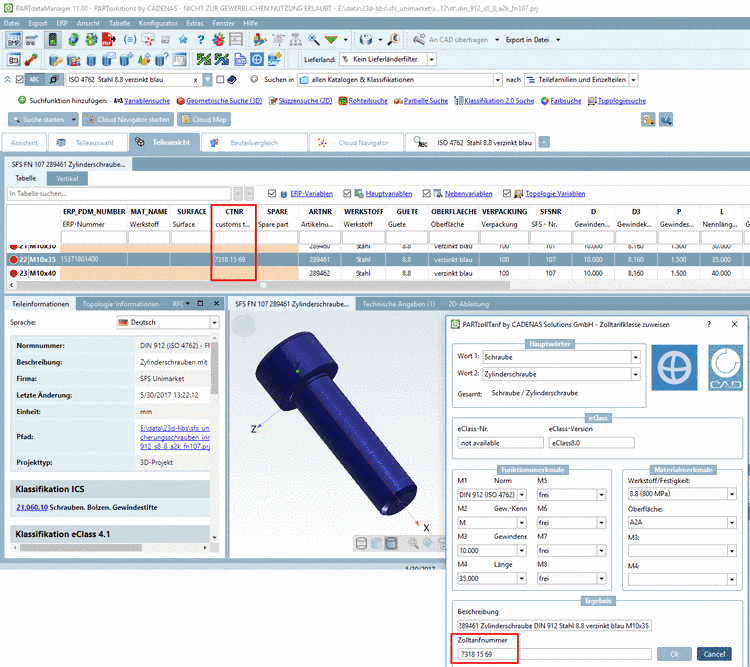This screenshot has height=667, width=750.
Task: Click the magic wand toolbar icon
Action: pyautogui.click(x=313, y=39)
